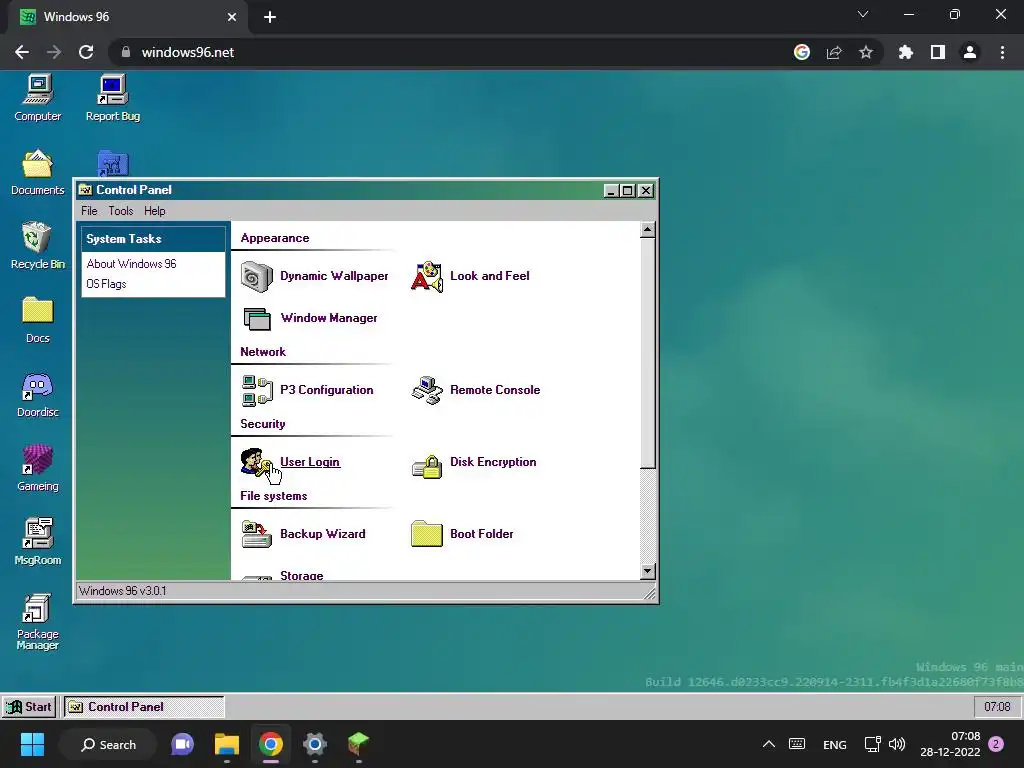
Task: Close the Control Panel window
Action: click(x=646, y=190)
